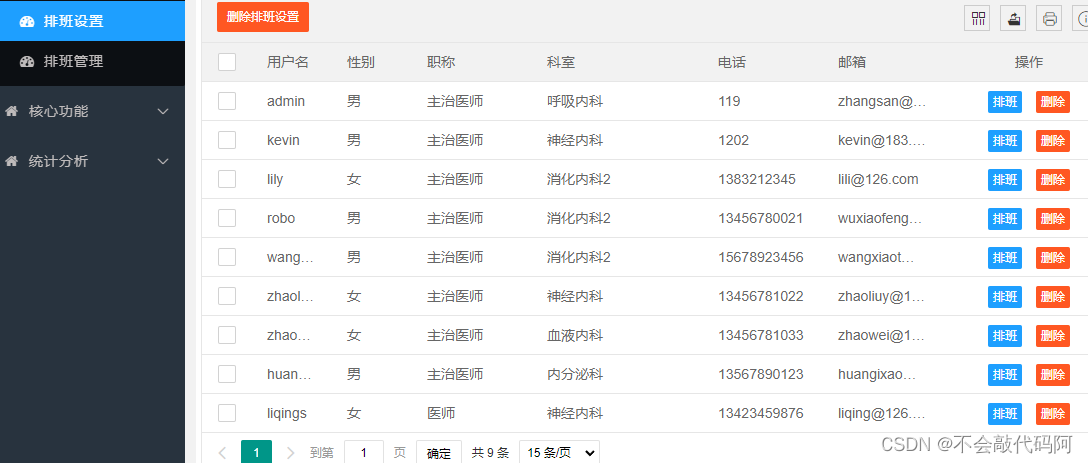Toggle the select-all header checkbox

pos(227,62)
